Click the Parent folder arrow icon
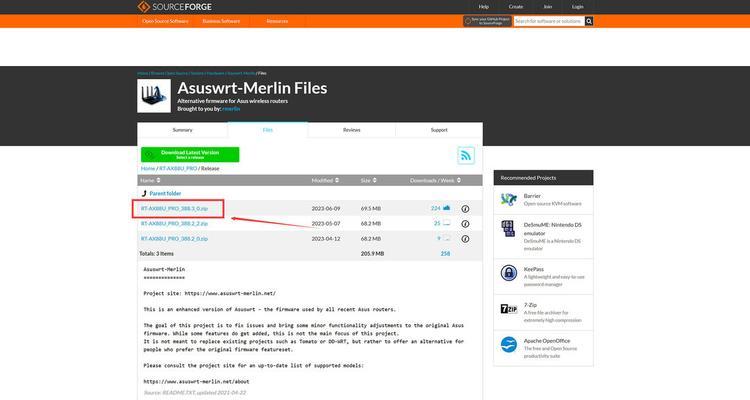Image resolution: width=750 pixels, height=400 pixels. pyautogui.click(x=144, y=193)
